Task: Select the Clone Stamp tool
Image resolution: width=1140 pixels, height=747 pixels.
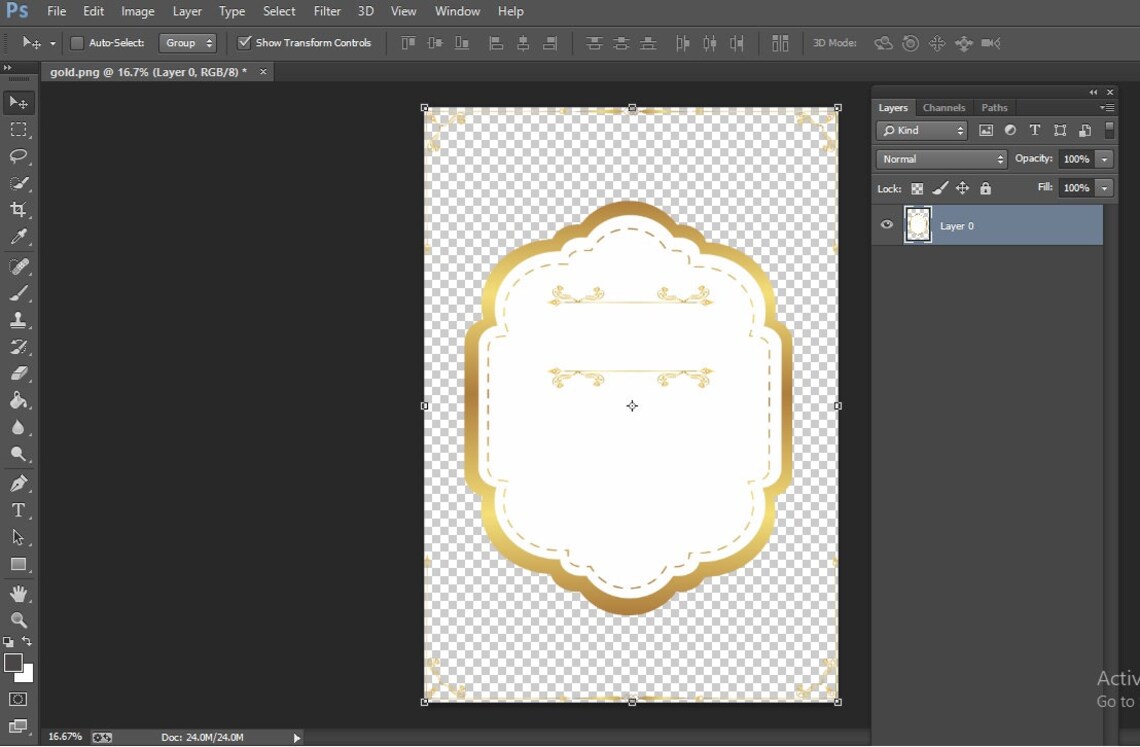Action: tap(20, 320)
